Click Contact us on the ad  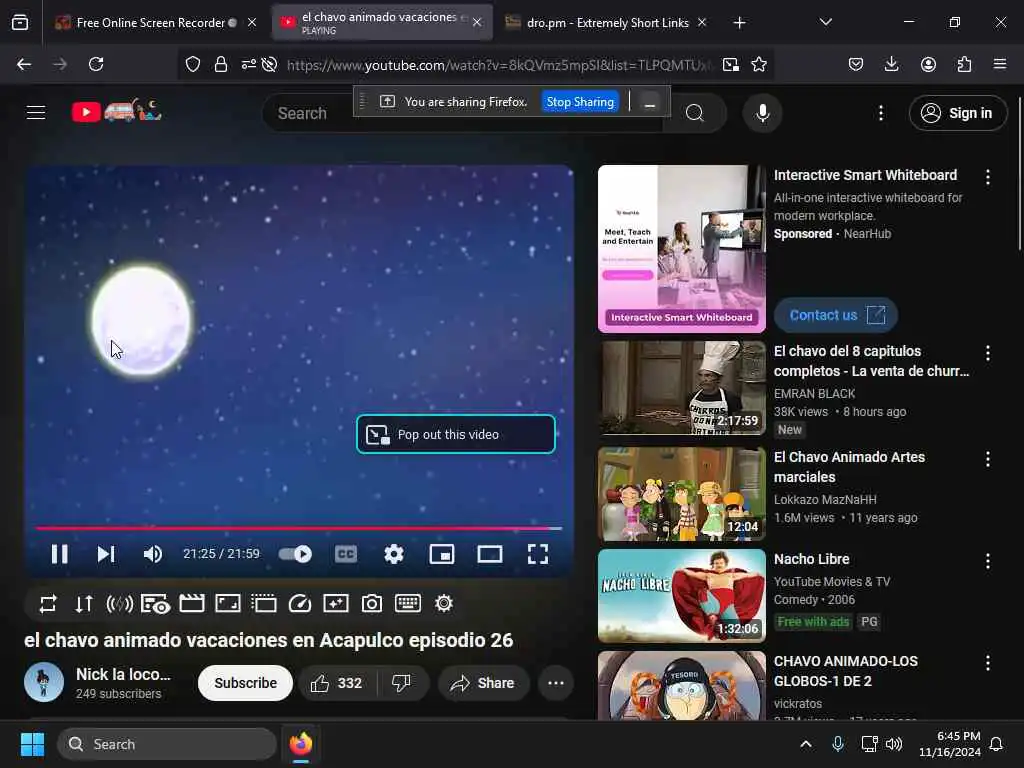coord(836,315)
